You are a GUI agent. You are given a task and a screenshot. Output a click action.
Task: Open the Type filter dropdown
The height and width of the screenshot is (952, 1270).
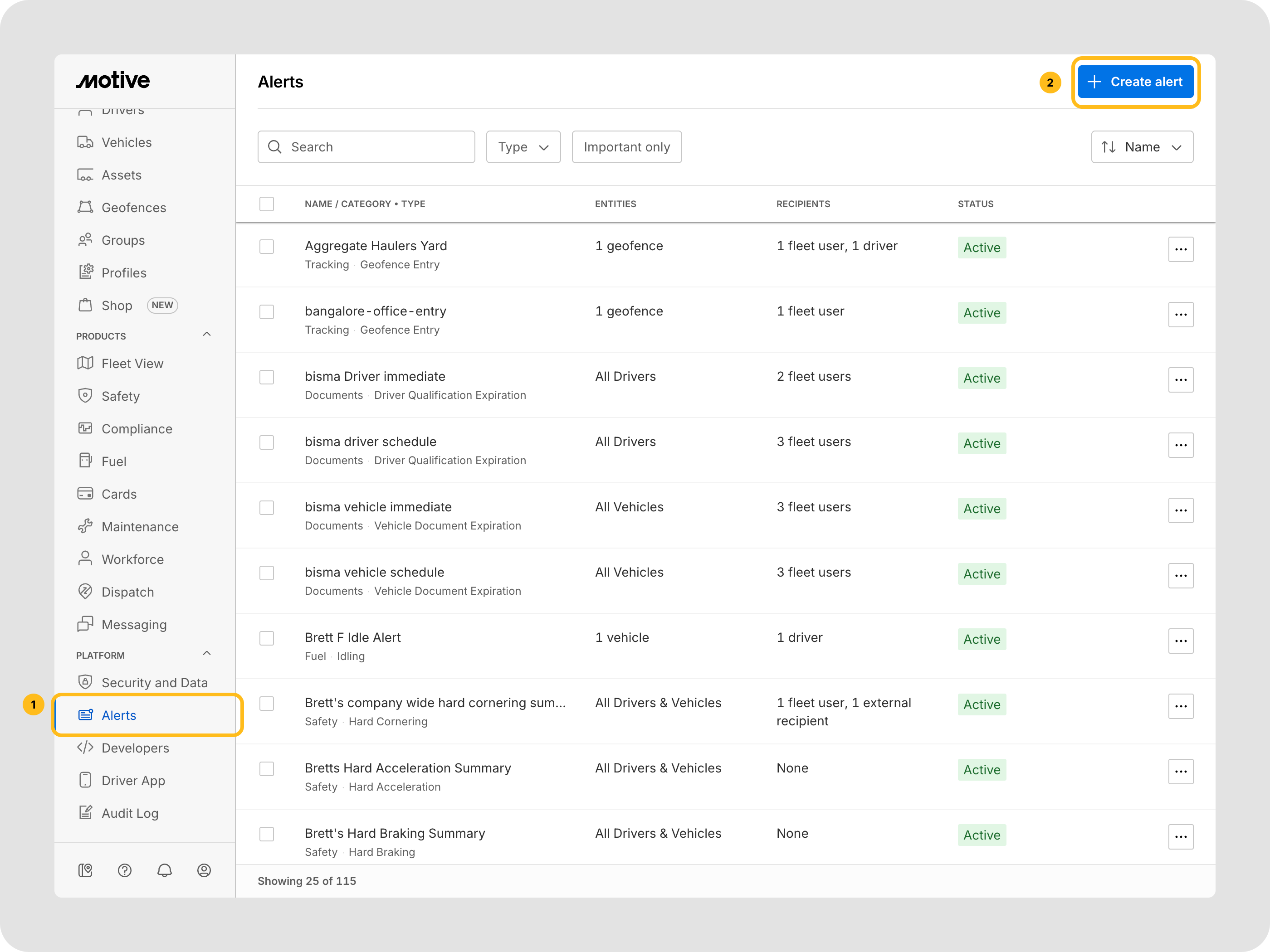[523, 147]
